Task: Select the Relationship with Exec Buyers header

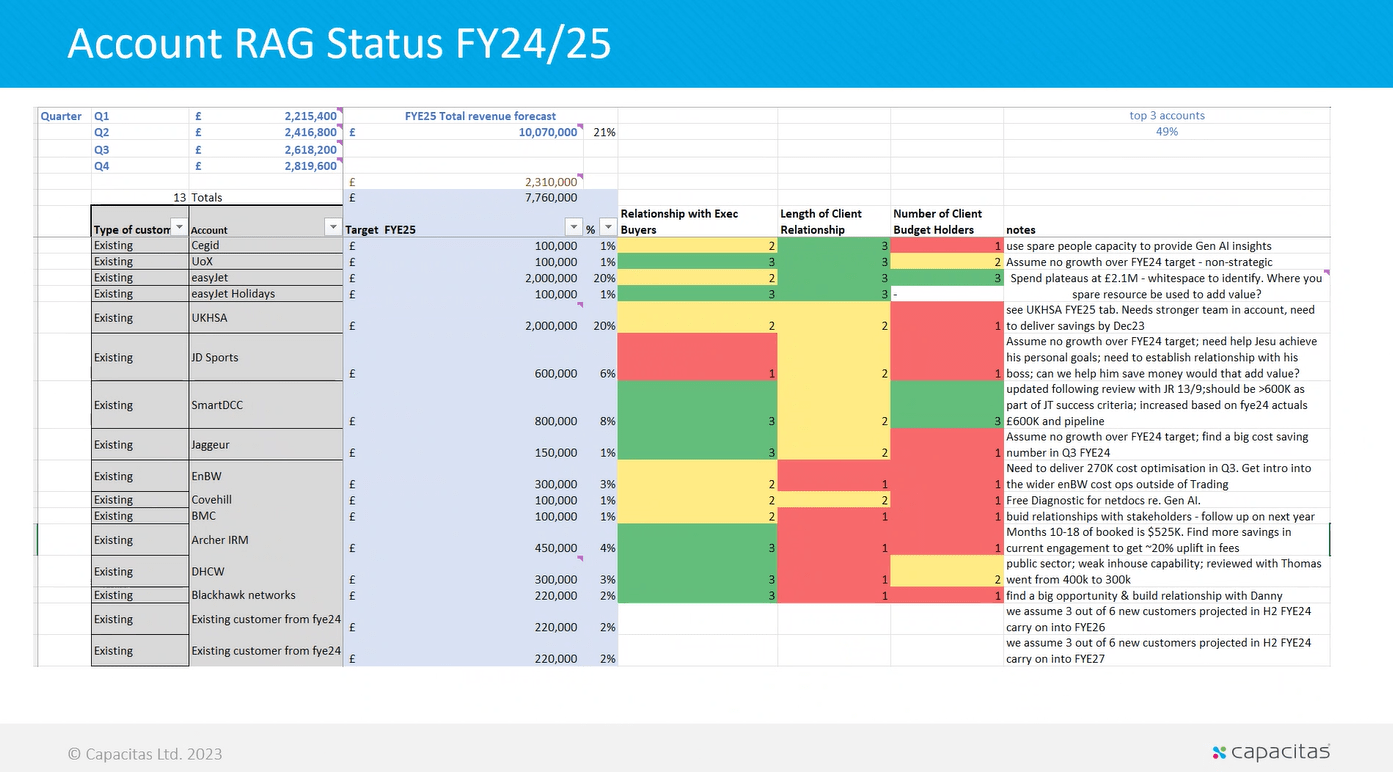Action: click(698, 221)
